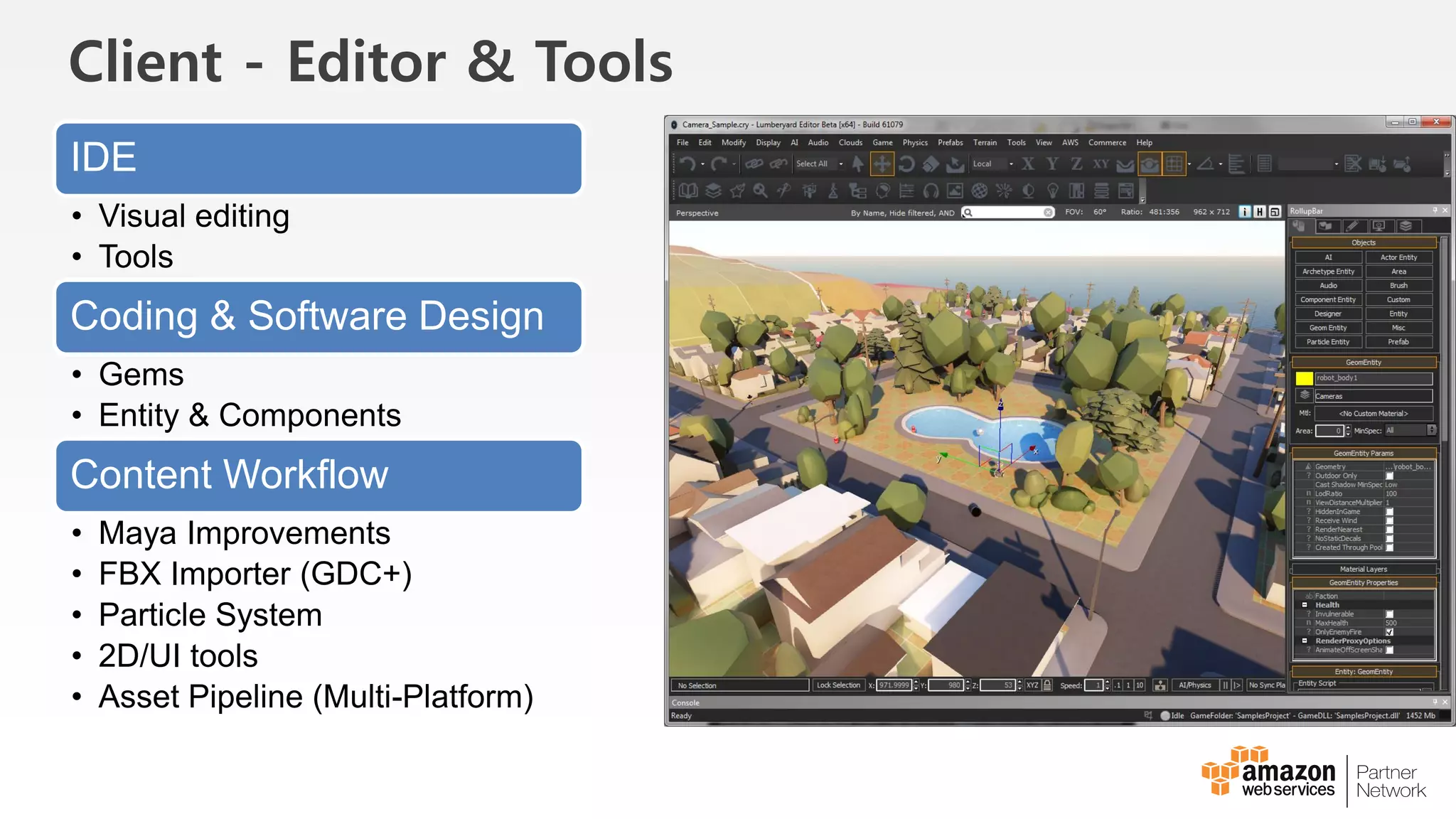Screen dimensions: 1456x819
Task: Uncheck the OnlyEnemyFire checkbox
Action: [x=1389, y=632]
